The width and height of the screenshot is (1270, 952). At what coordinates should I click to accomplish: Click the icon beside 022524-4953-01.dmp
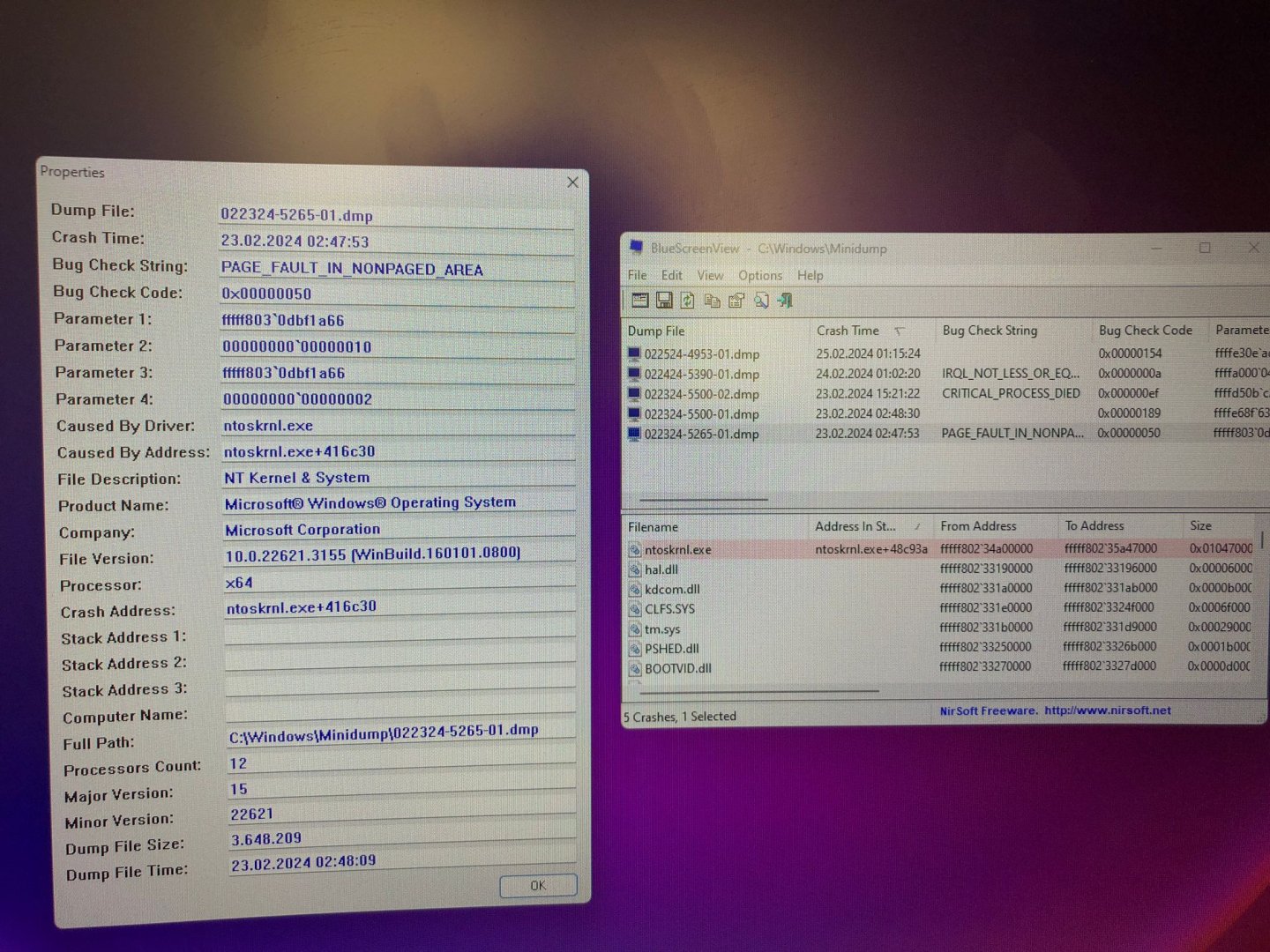click(633, 353)
